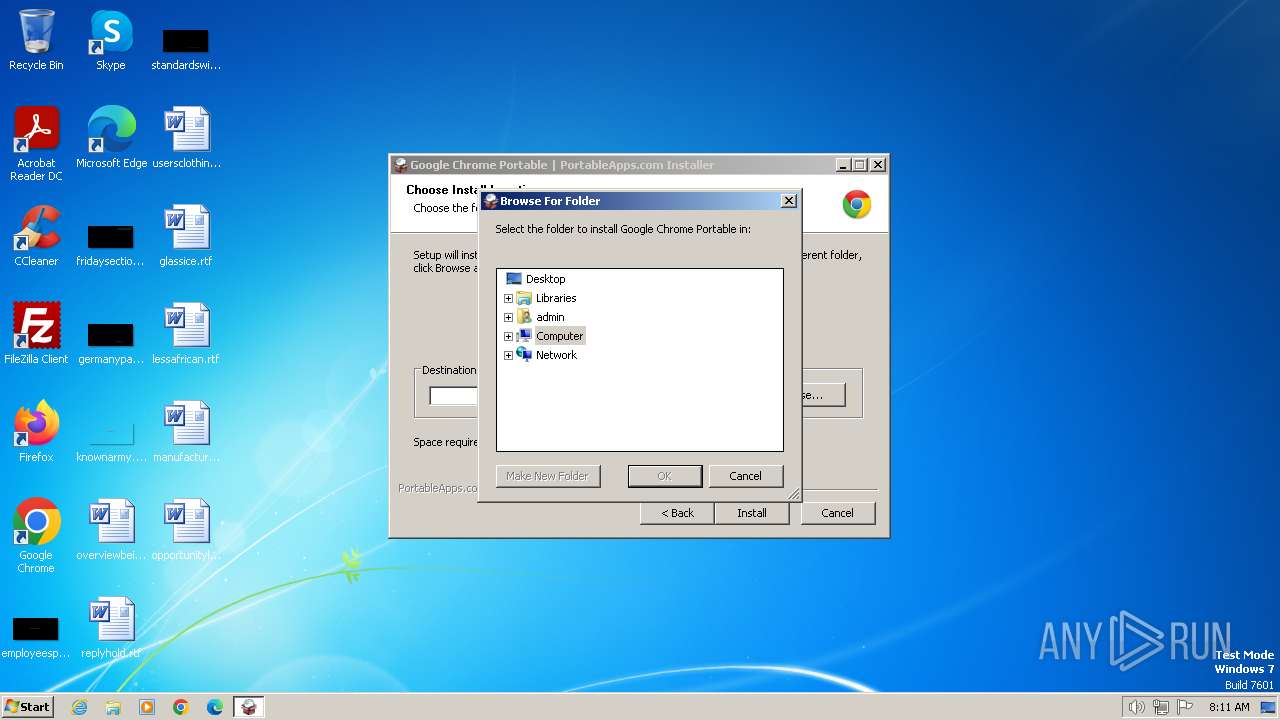Viewport: 1280px width, 720px height.
Task: Click the Destination folder input field
Action: point(454,396)
